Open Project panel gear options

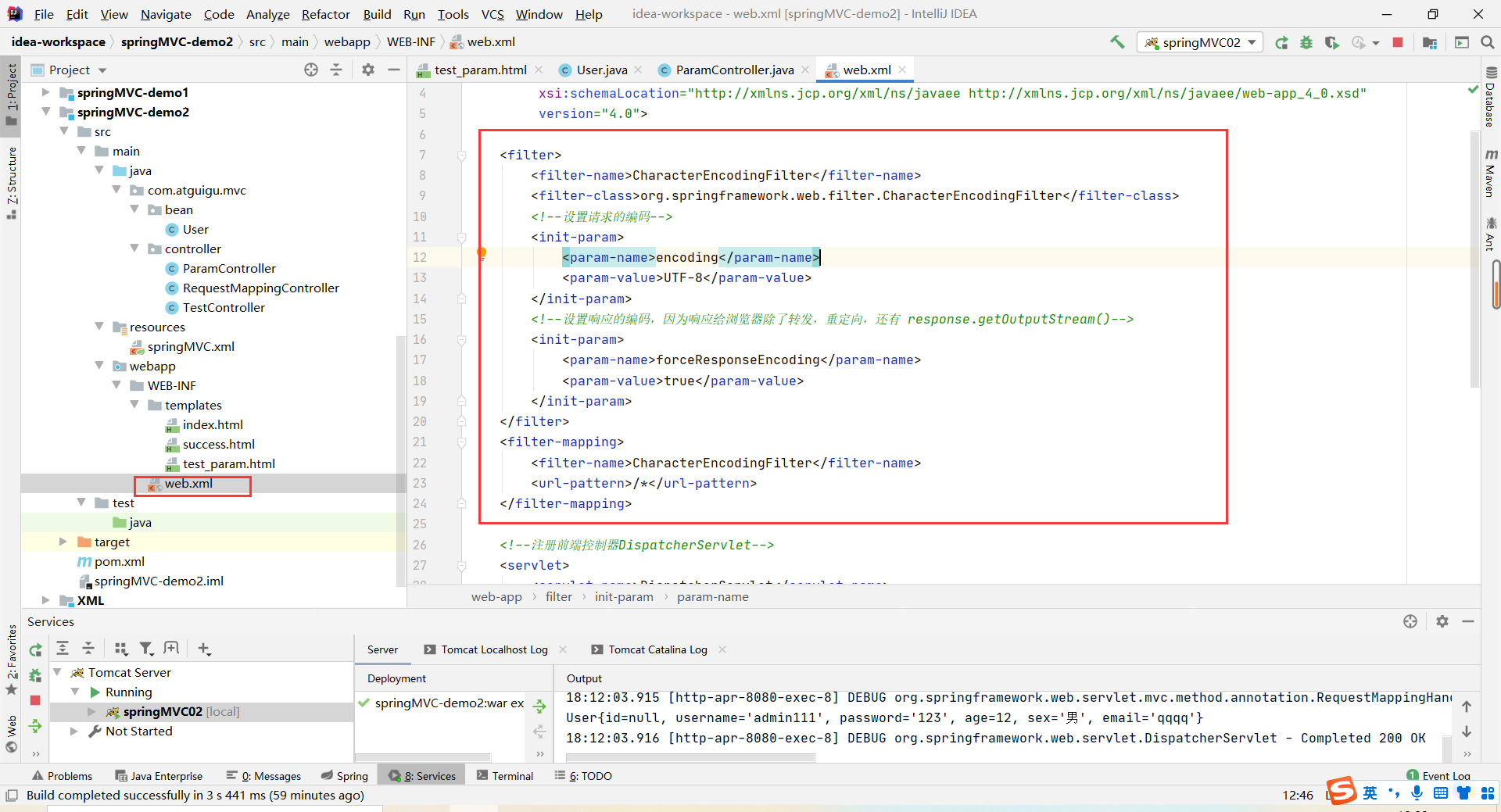pyautogui.click(x=368, y=70)
